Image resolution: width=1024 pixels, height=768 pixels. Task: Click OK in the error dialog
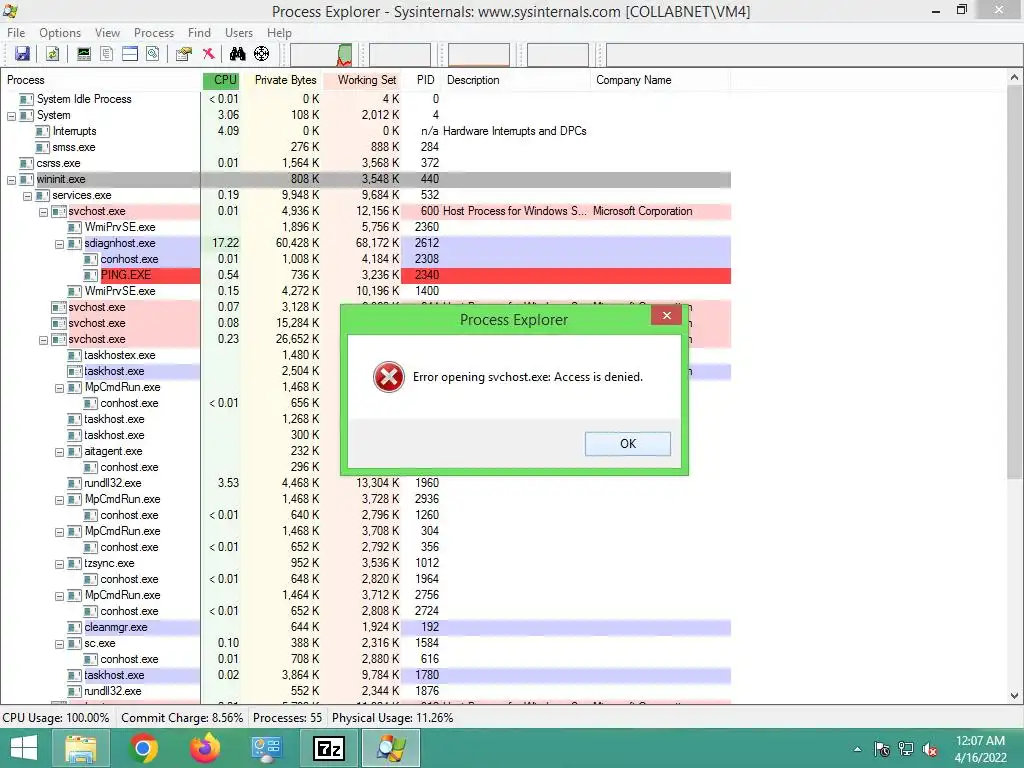tap(628, 443)
